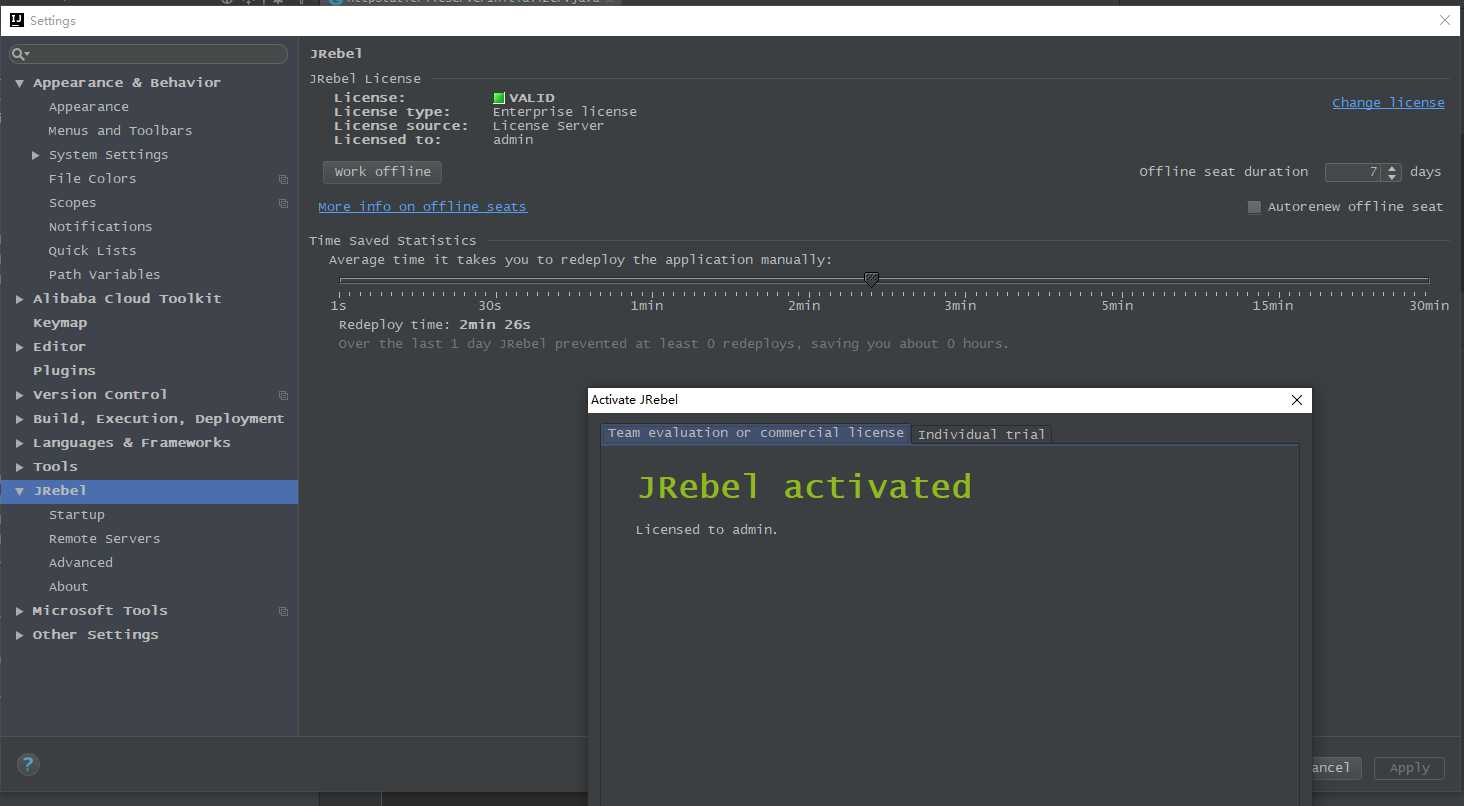Open Quick Lists settings page
This screenshot has width=1464, height=806.
[92, 251]
